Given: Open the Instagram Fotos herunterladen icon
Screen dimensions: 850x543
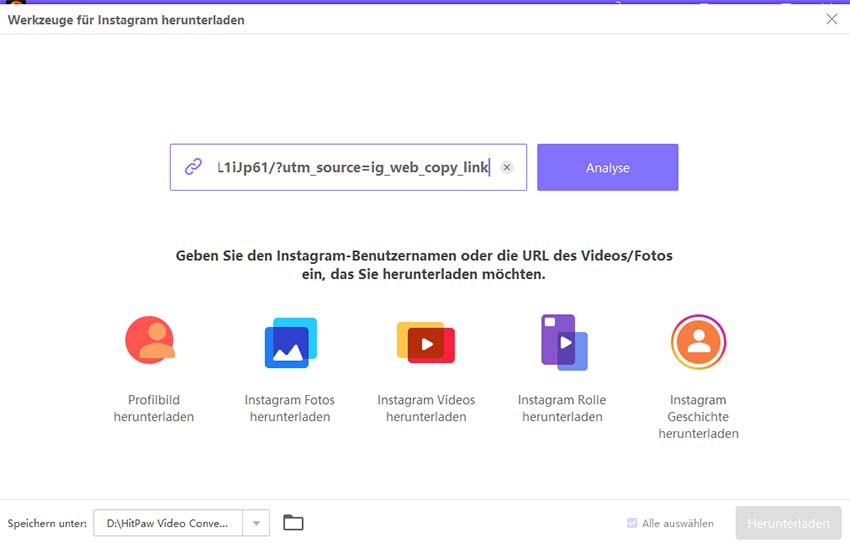Looking at the screenshot, I should (x=291, y=343).
